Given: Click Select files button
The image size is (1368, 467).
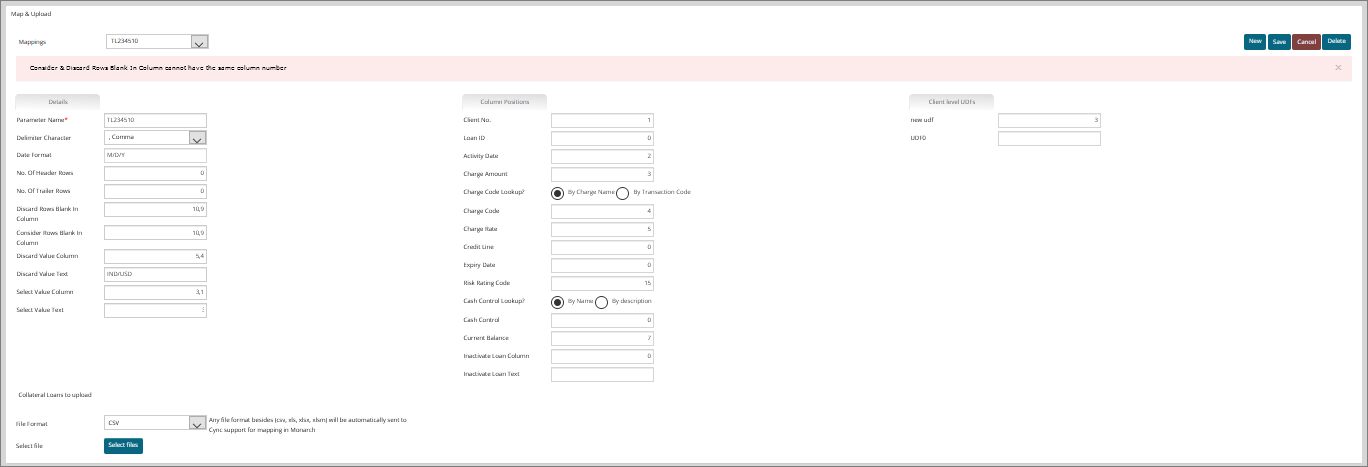Looking at the screenshot, I should pyautogui.click(x=123, y=446).
